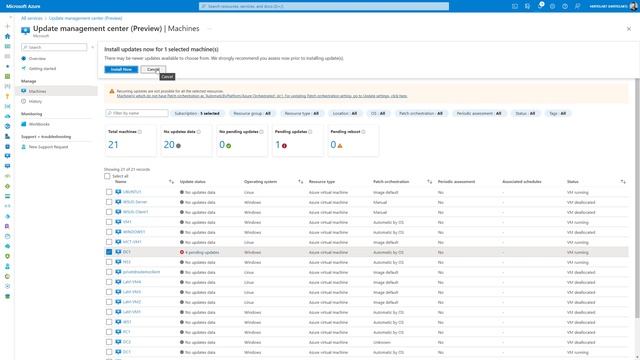Open the Status filter pill
640x360 pixels.
[x=525, y=113]
